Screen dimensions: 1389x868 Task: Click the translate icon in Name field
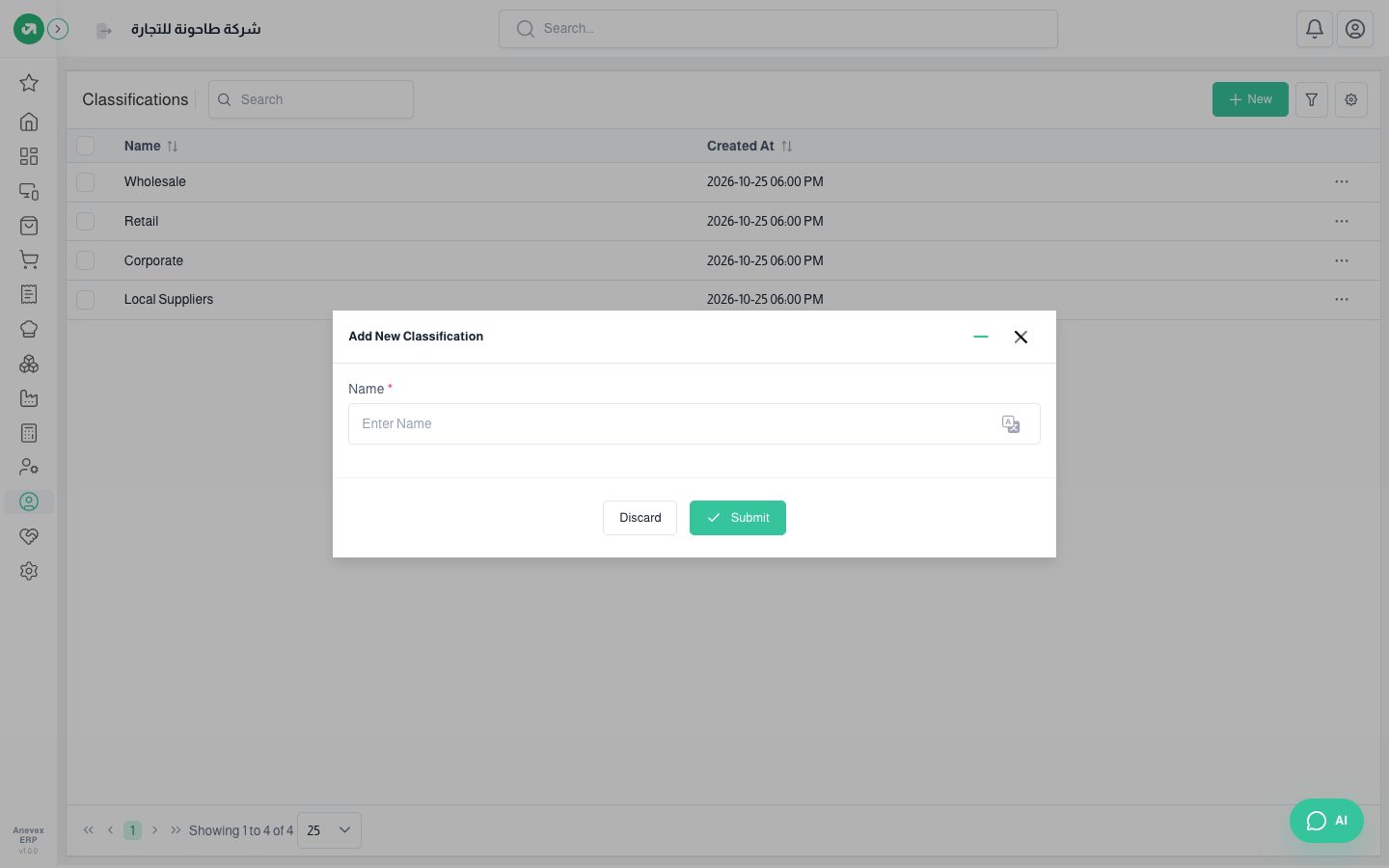(1011, 424)
